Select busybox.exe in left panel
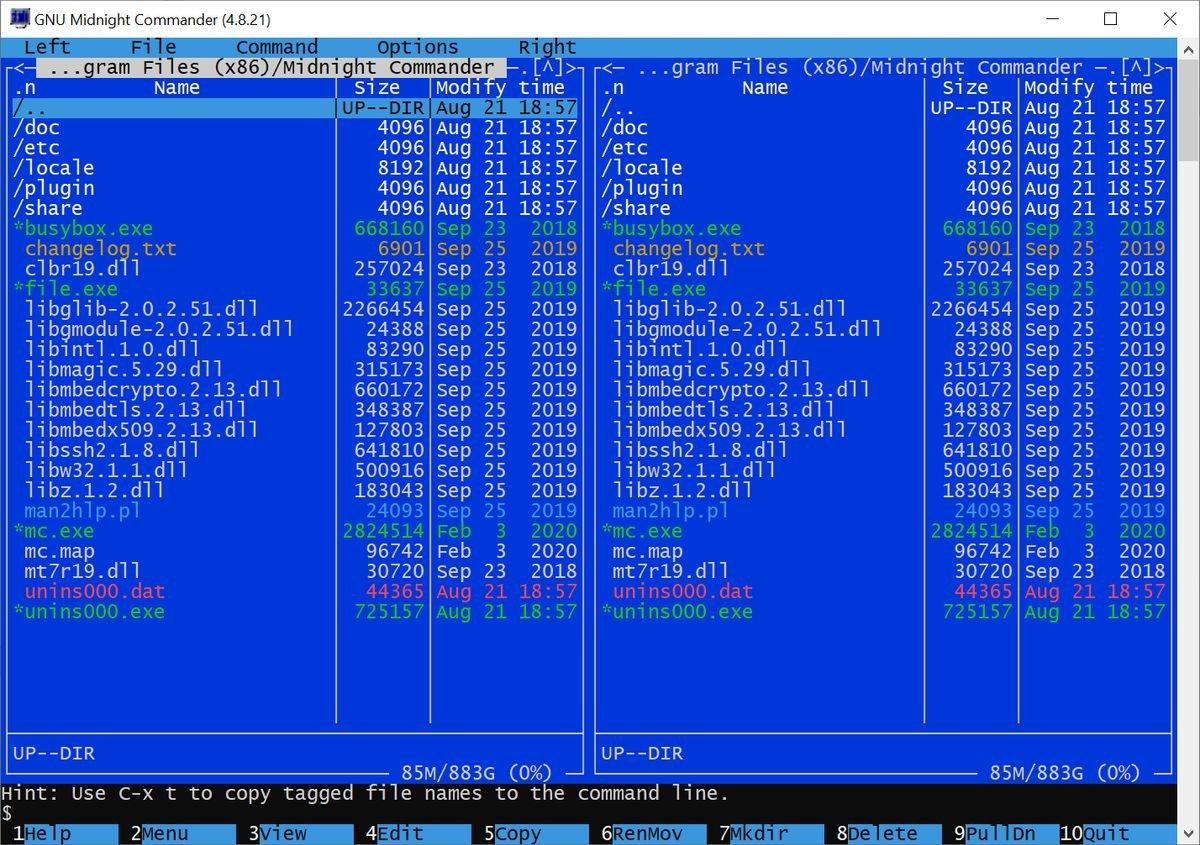 tap(295, 228)
